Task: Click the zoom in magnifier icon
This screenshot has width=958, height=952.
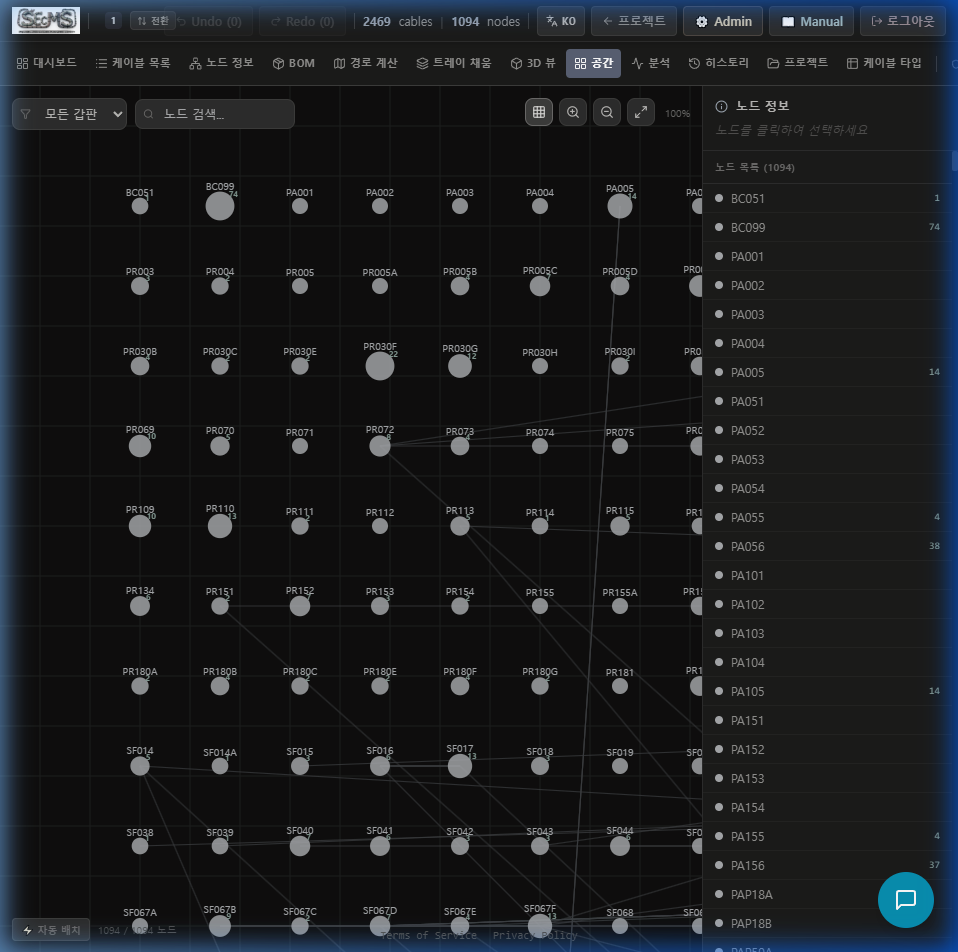Action: (572, 112)
